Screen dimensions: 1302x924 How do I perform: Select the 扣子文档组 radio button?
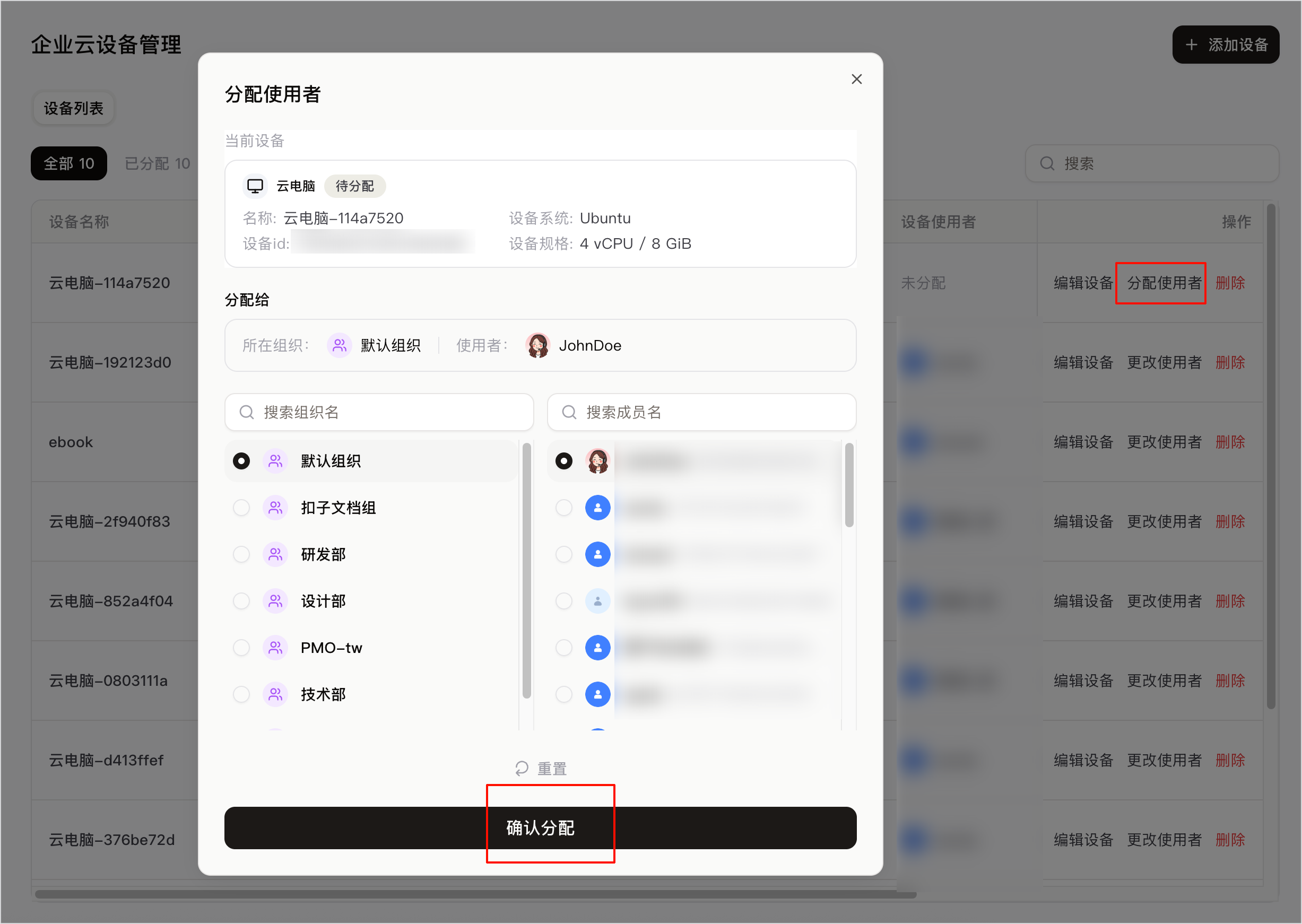[x=241, y=508]
